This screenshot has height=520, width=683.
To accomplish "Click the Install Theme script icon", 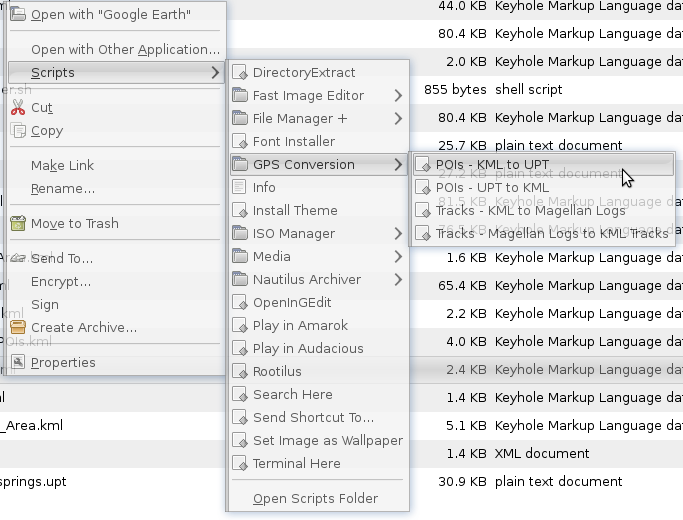I will click(x=240, y=210).
